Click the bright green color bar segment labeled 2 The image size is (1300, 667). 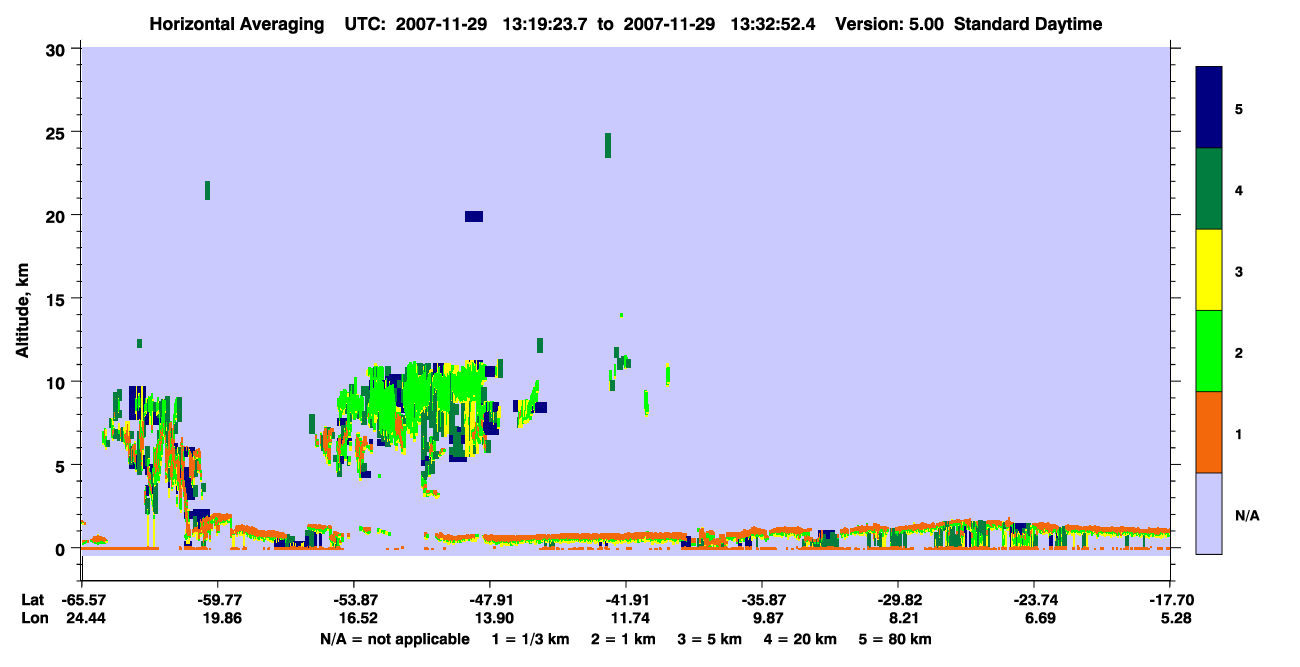click(x=1209, y=351)
